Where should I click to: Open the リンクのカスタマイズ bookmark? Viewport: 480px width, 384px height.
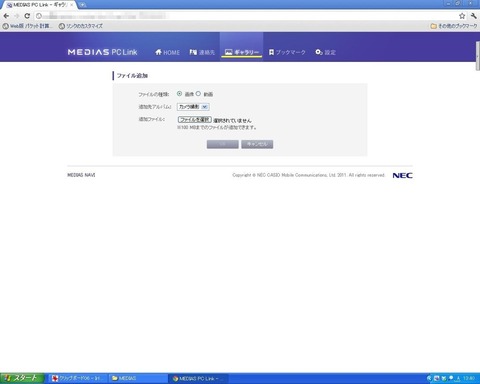click(x=81, y=26)
